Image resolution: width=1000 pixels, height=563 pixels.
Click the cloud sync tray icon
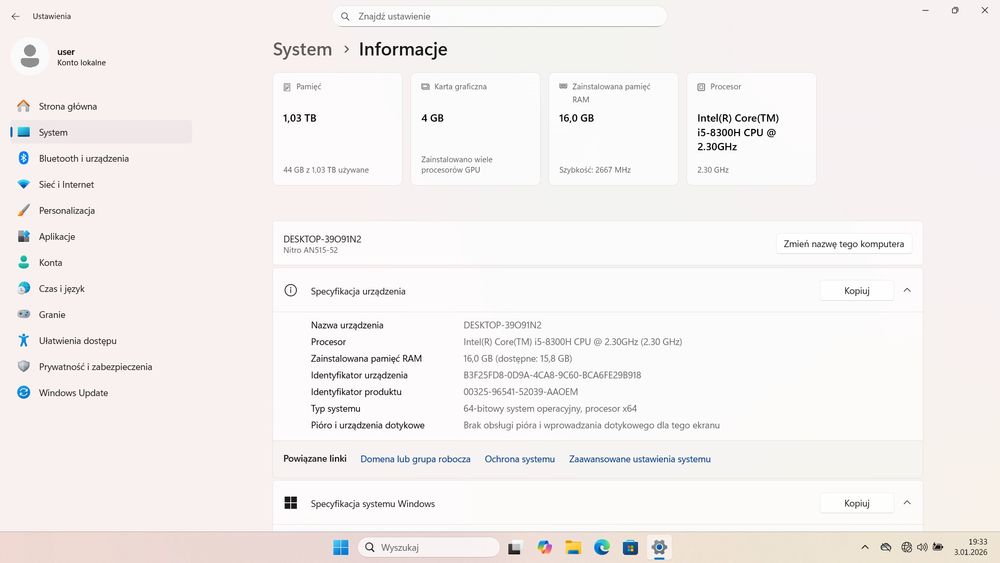[x=886, y=547]
